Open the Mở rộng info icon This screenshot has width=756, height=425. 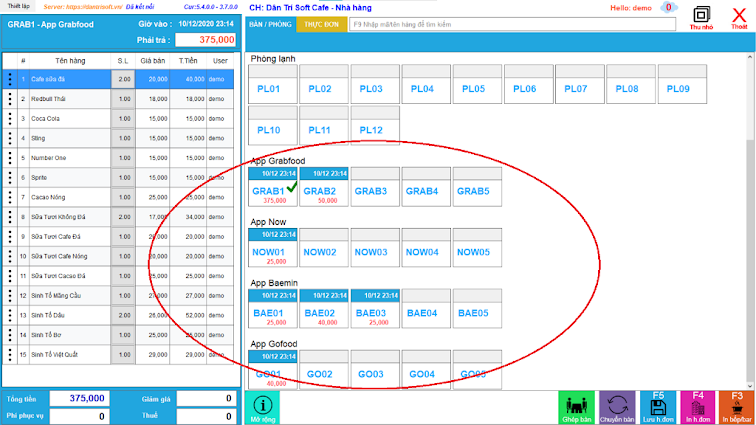point(262,408)
